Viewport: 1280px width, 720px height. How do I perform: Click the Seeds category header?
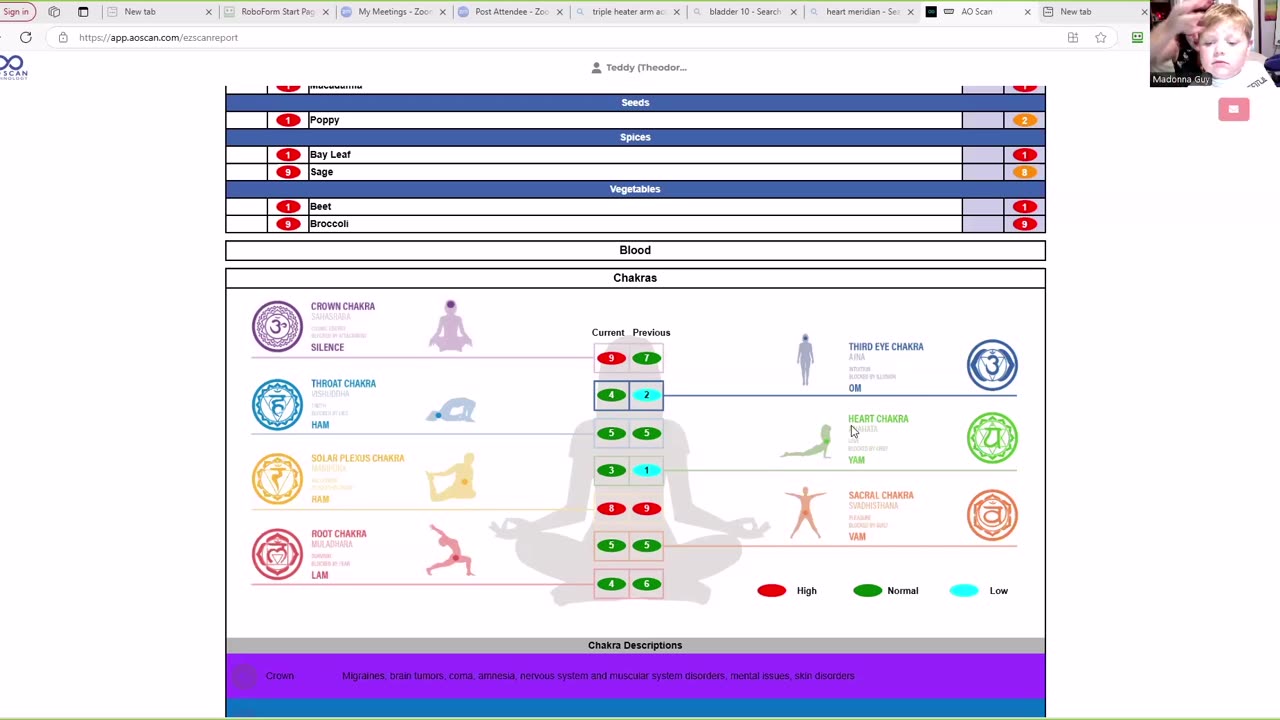[x=635, y=102]
